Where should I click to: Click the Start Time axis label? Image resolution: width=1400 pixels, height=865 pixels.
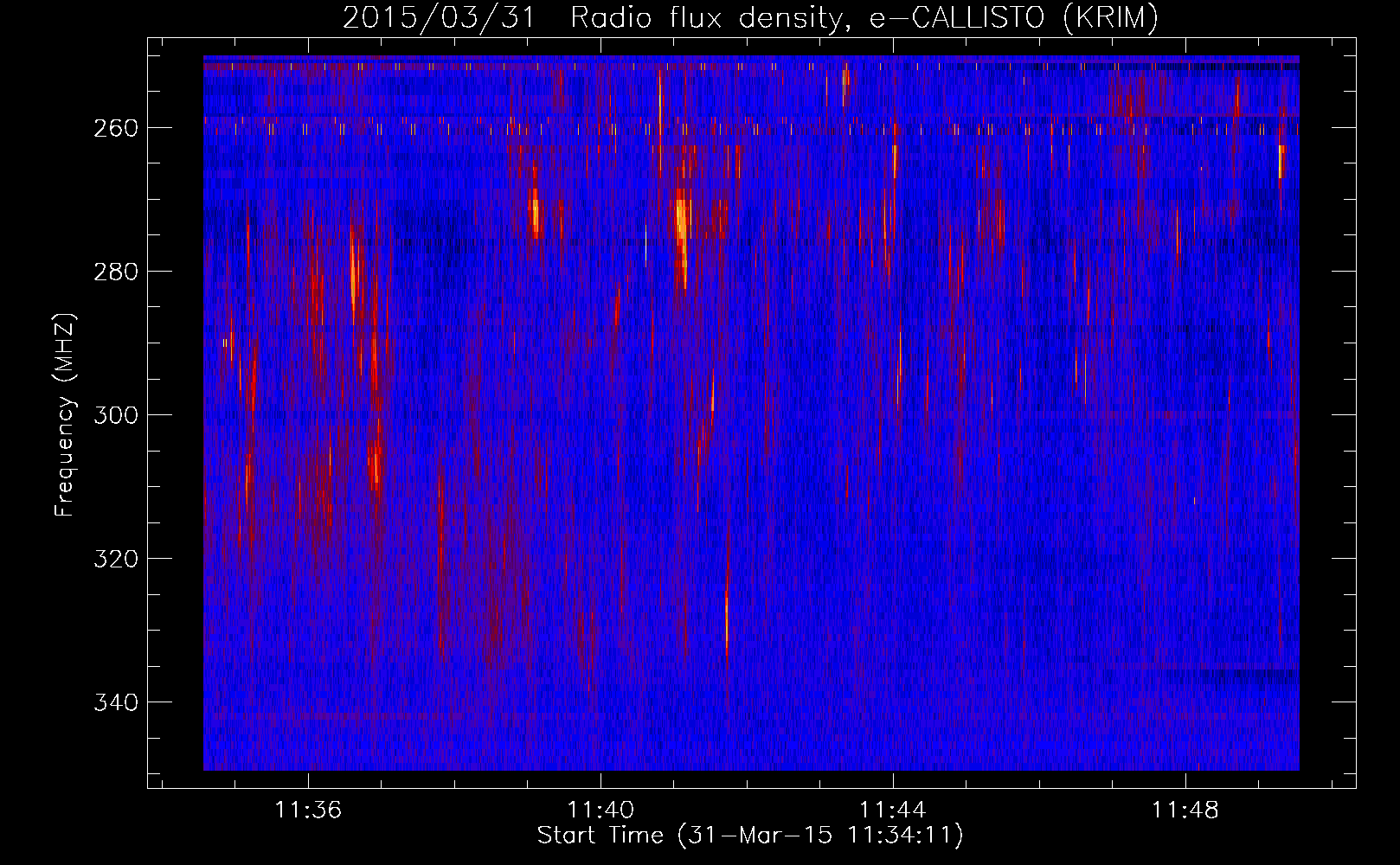[x=750, y=836]
